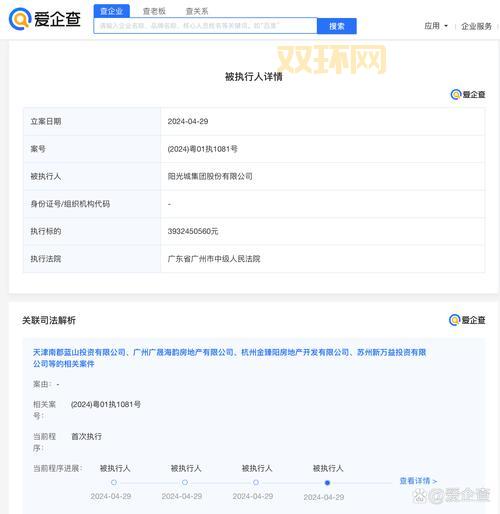Click the 爱企查 logo in the header
This screenshot has height=514, width=500.
45,18
